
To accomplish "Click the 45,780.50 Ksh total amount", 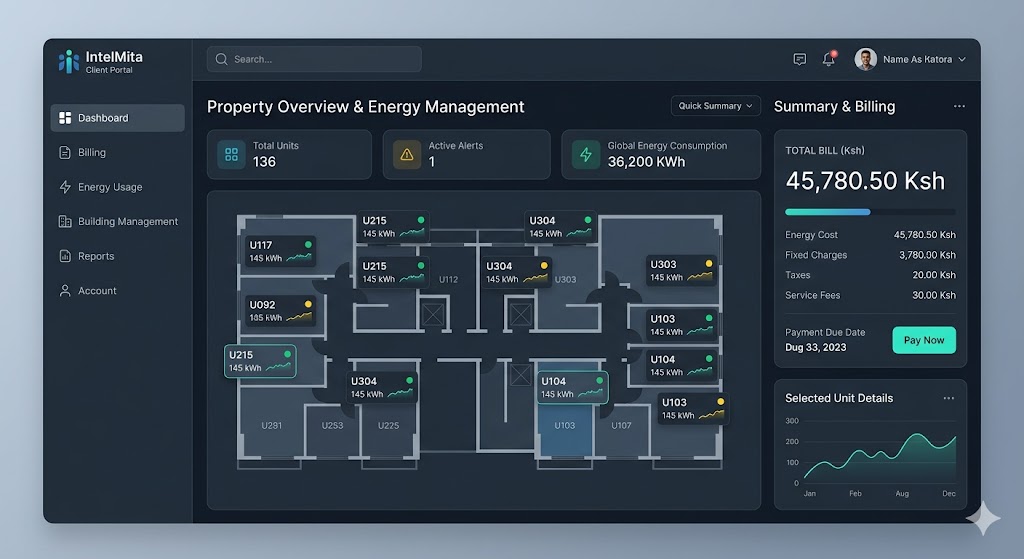I will tap(865, 181).
